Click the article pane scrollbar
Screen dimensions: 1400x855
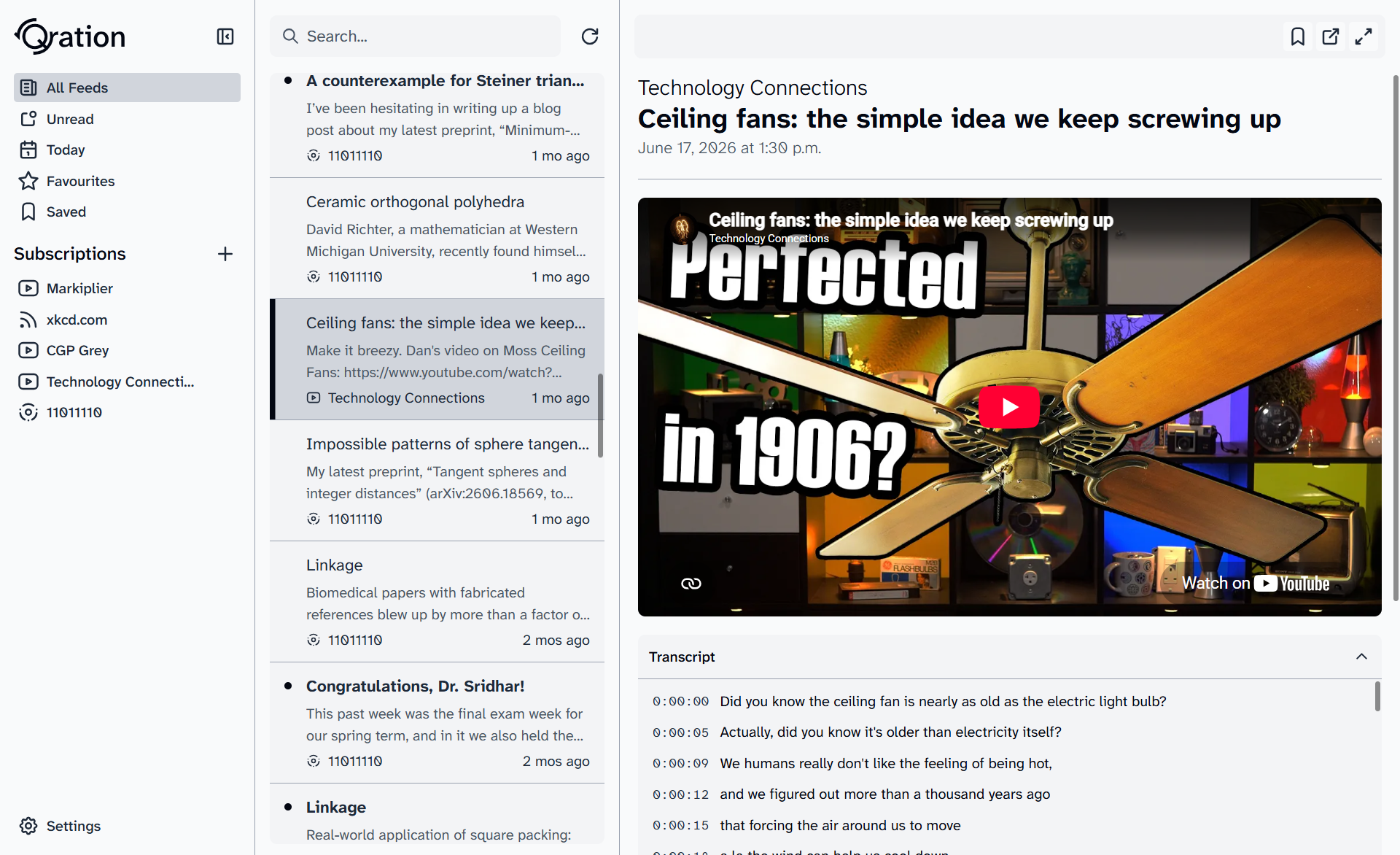coord(1396,337)
